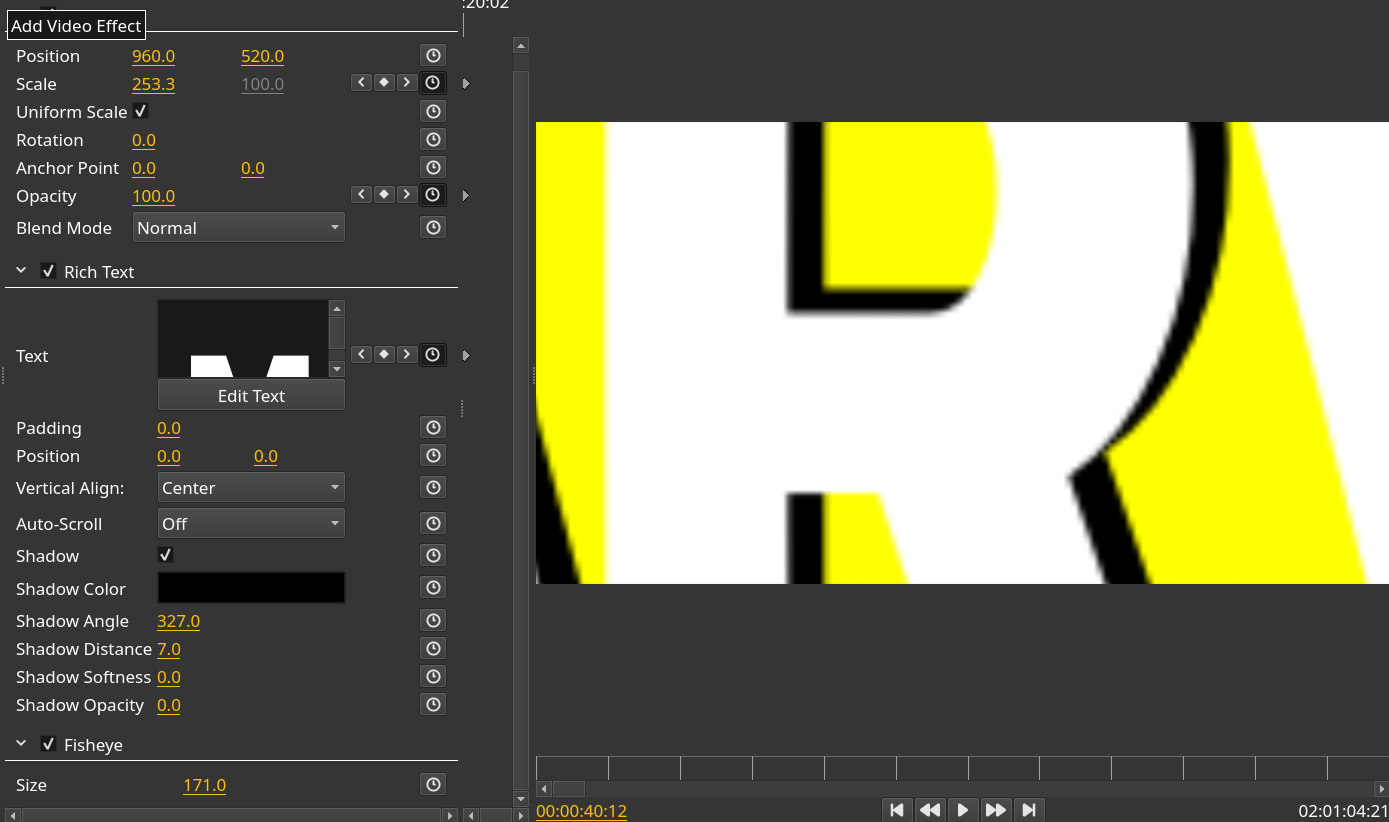Click the Opacity value 100.0
The image size is (1389, 822).
pos(153,196)
